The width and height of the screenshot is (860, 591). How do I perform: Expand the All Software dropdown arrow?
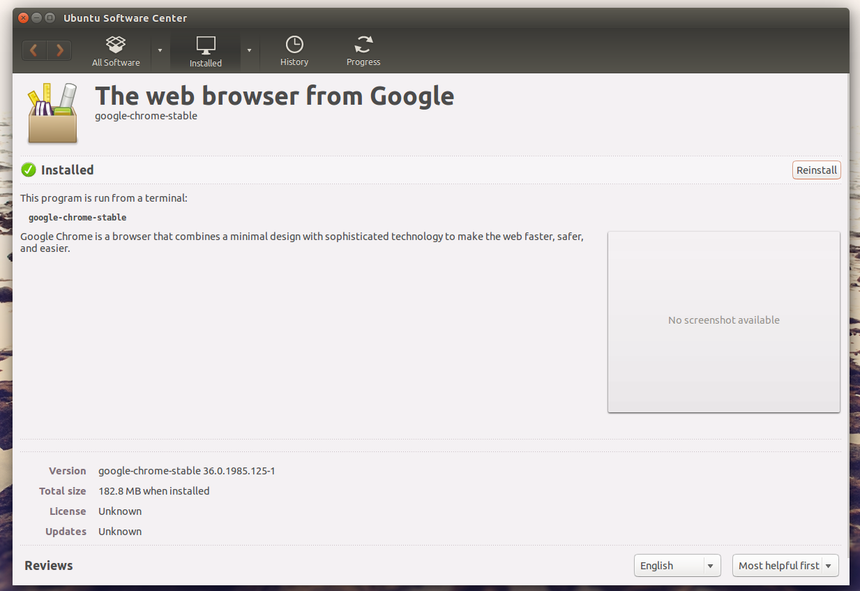159,50
